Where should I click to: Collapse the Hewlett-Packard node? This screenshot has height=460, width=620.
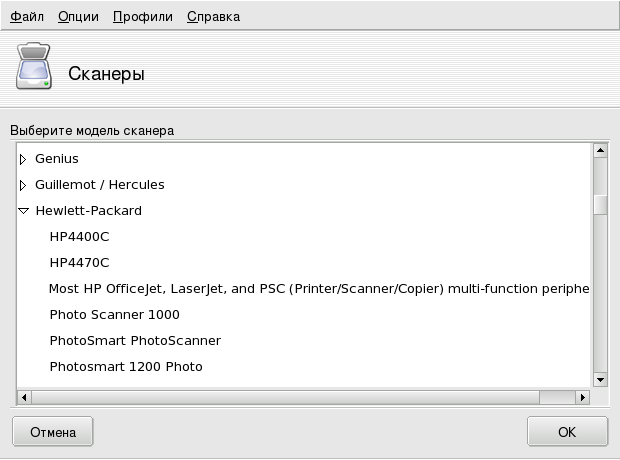23,211
